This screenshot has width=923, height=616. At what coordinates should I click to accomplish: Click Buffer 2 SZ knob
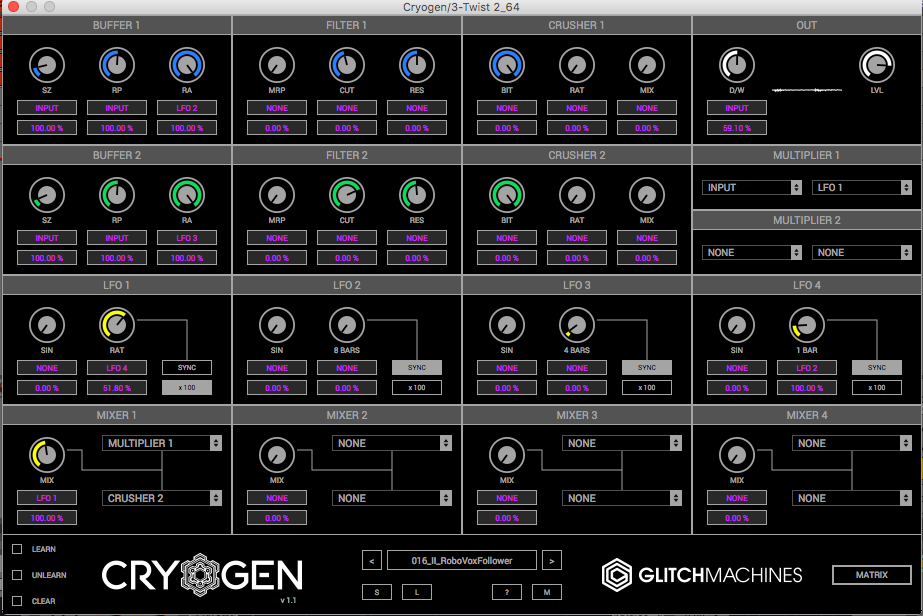coord(47,196)
